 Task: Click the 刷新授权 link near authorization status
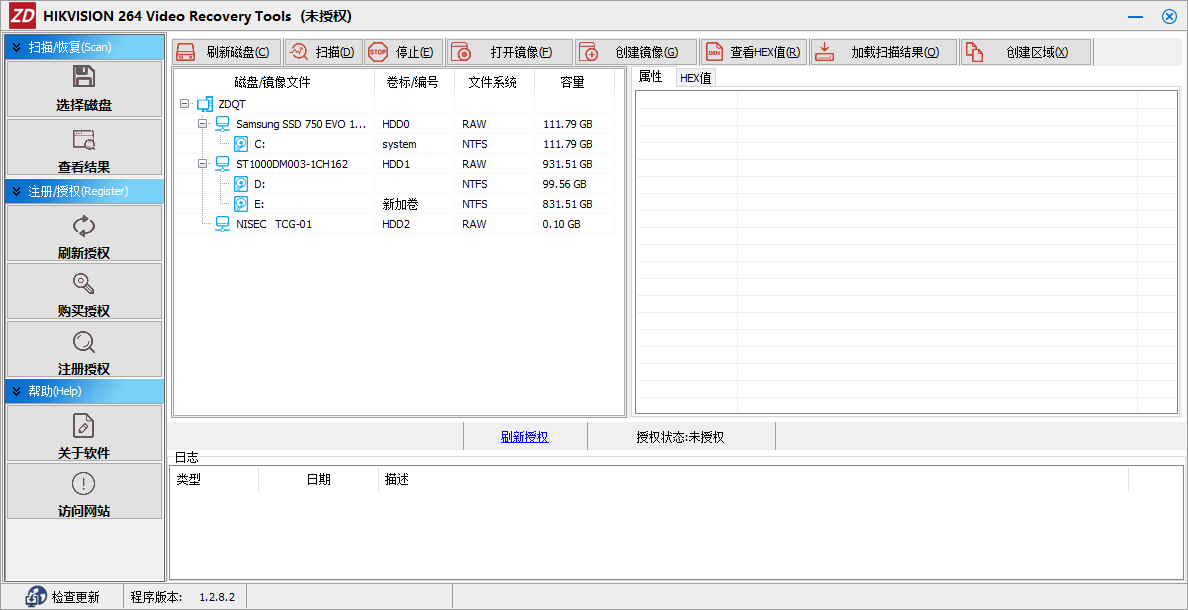point(527,436)
